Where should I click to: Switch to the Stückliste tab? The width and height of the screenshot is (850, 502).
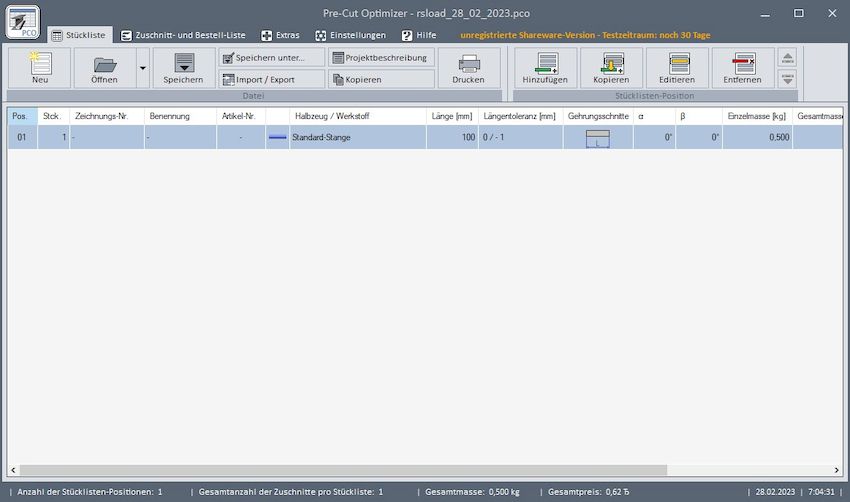80,35
